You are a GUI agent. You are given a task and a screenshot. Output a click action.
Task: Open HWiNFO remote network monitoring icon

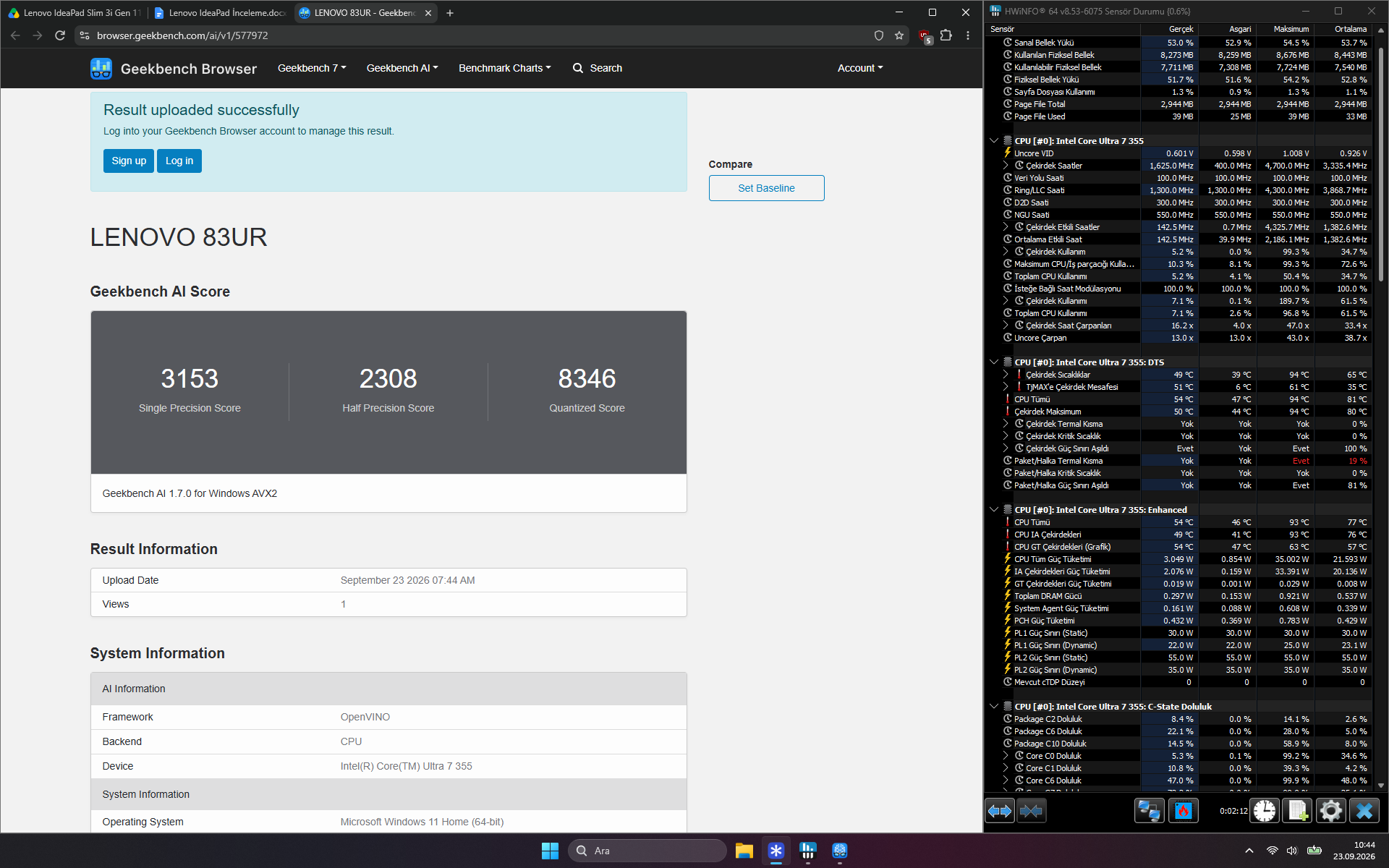point(1149,811)
